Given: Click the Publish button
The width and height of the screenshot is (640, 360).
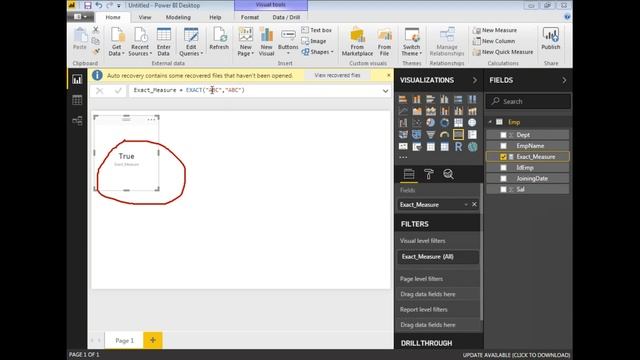Looking at the screenshot, I should coord(551,39).
